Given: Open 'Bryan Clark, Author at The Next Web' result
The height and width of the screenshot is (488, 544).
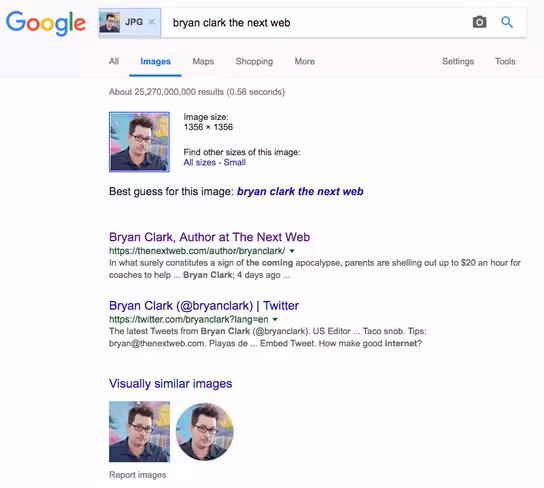Looking at the screenshot, I should click(x=210, y=237).
